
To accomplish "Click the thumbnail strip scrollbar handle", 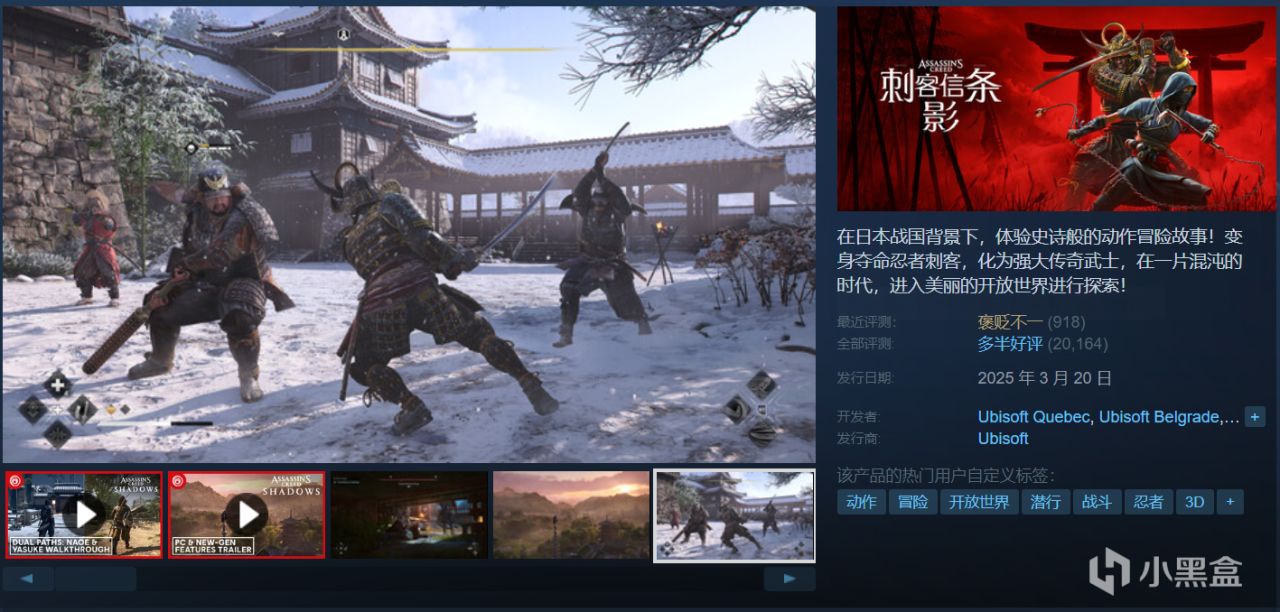I will tap(96, 579).
